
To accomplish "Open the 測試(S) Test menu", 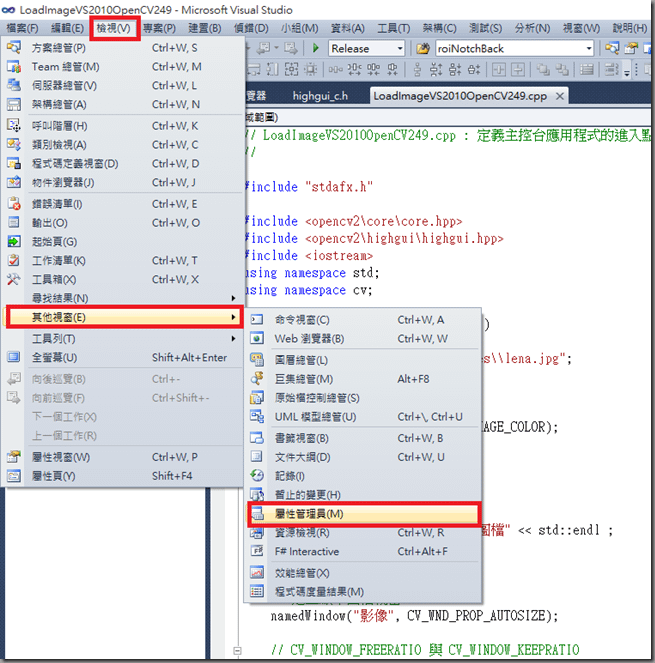I will coord(485,28).
